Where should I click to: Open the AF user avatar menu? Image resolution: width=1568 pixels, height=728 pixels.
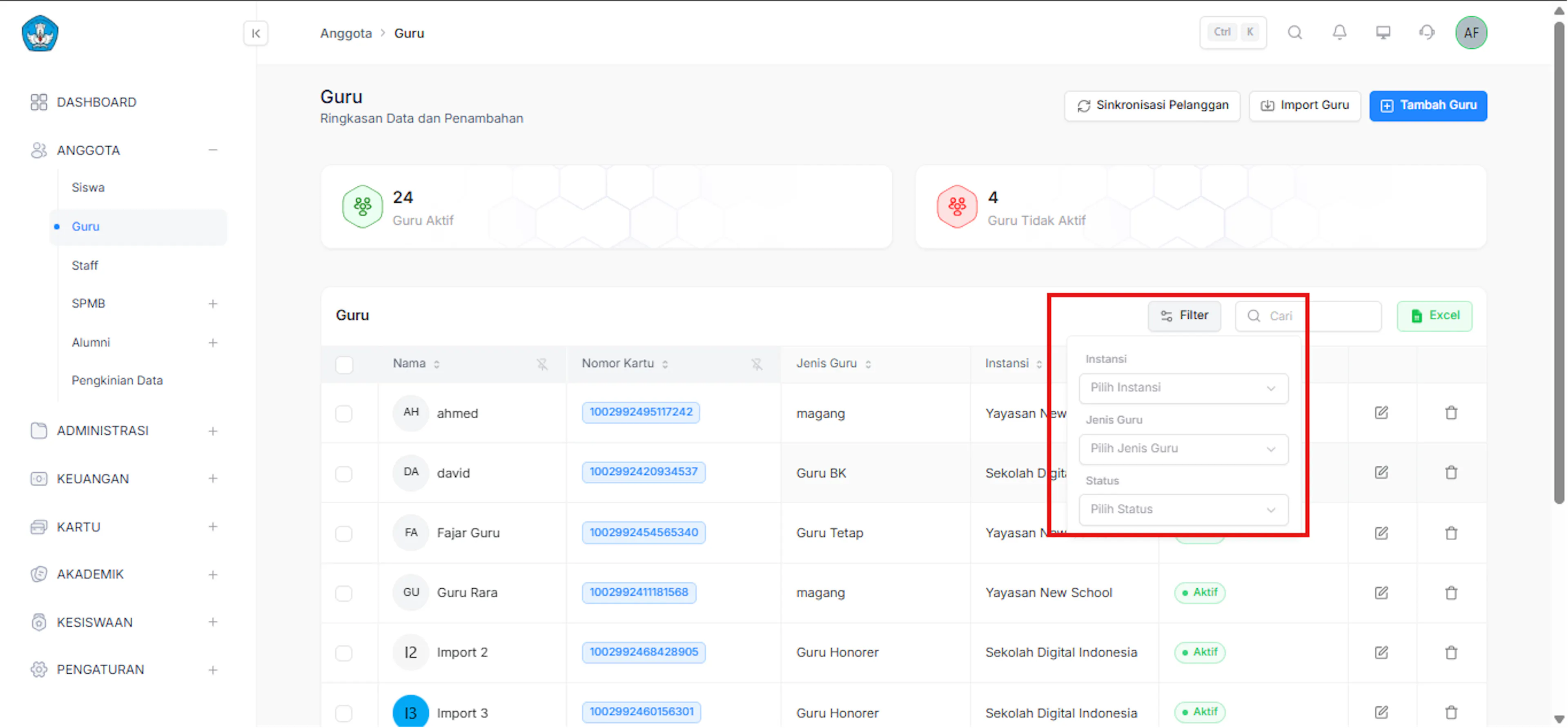tap(1470, 32)
